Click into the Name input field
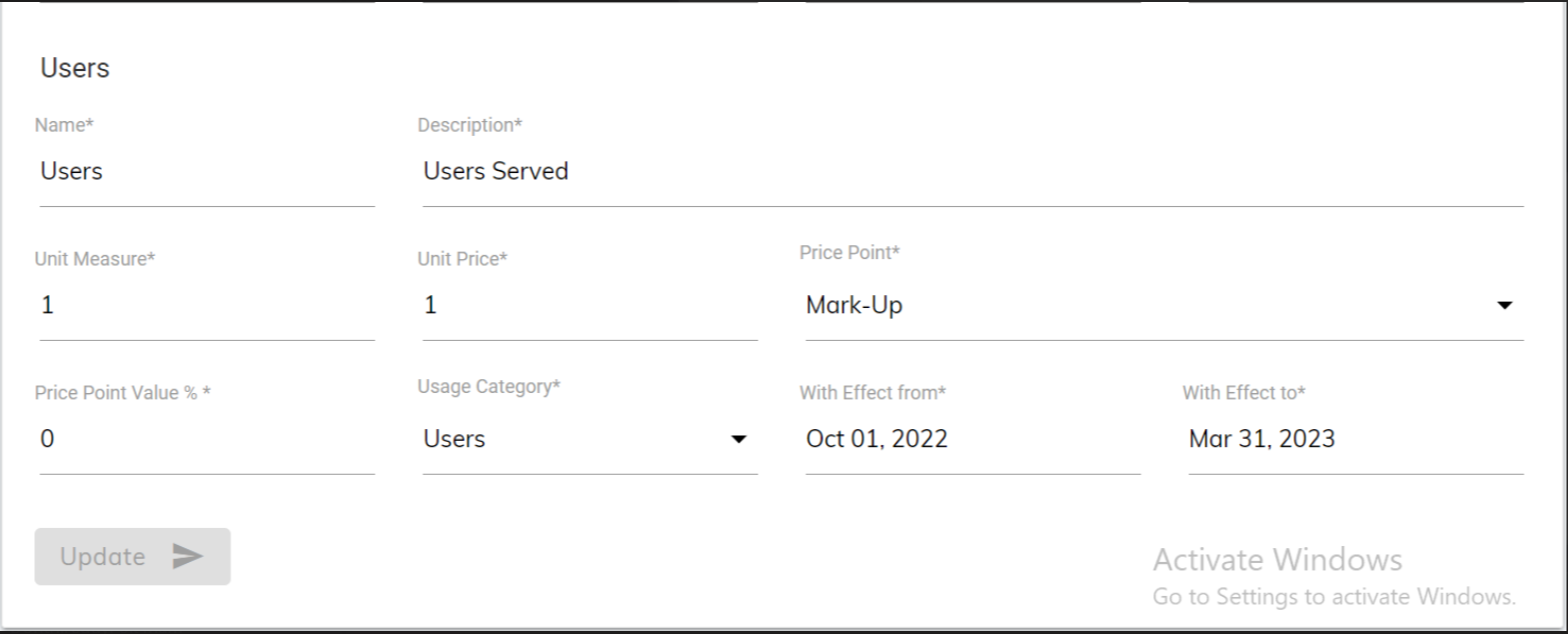Image resolution: width=1568 pixels, height=634 pixels. (x=207, y=171)
